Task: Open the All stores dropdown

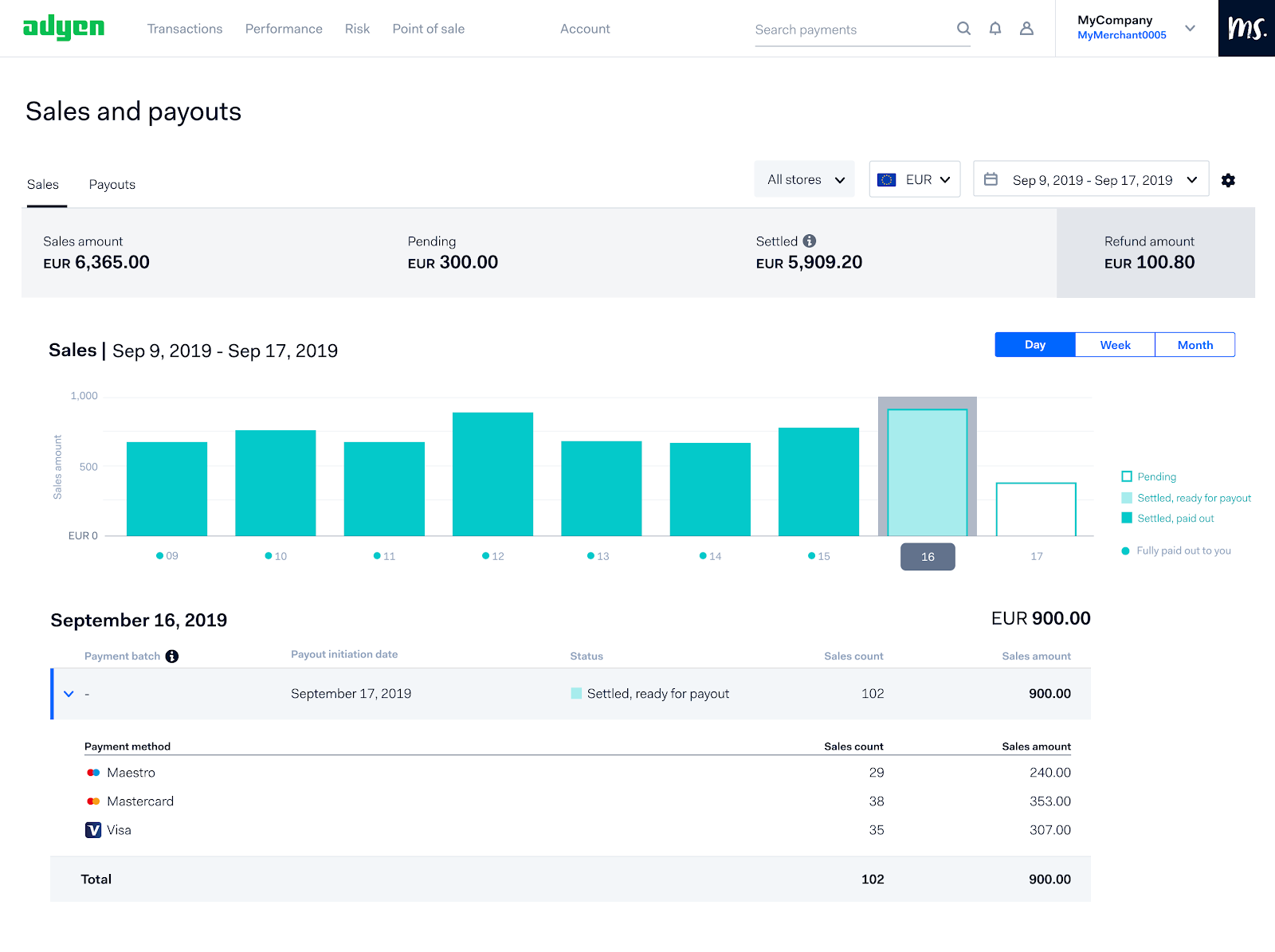Action: 805,180
